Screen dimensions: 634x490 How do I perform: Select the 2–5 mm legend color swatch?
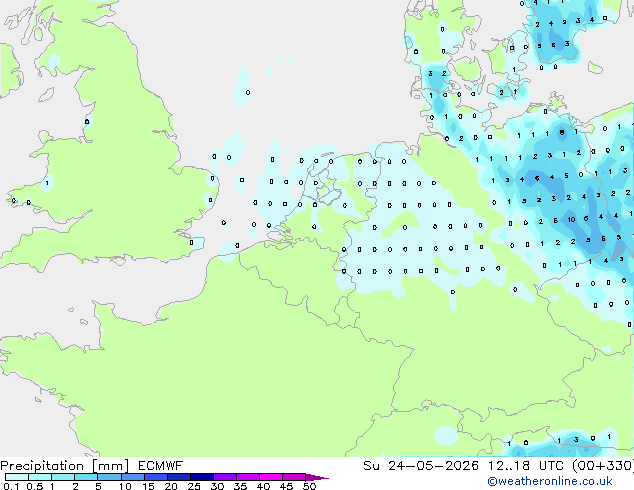86,477
